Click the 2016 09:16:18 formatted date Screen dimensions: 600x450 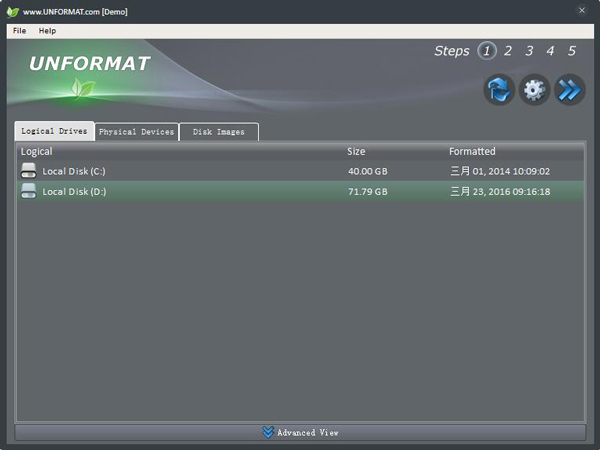(500, 191)
